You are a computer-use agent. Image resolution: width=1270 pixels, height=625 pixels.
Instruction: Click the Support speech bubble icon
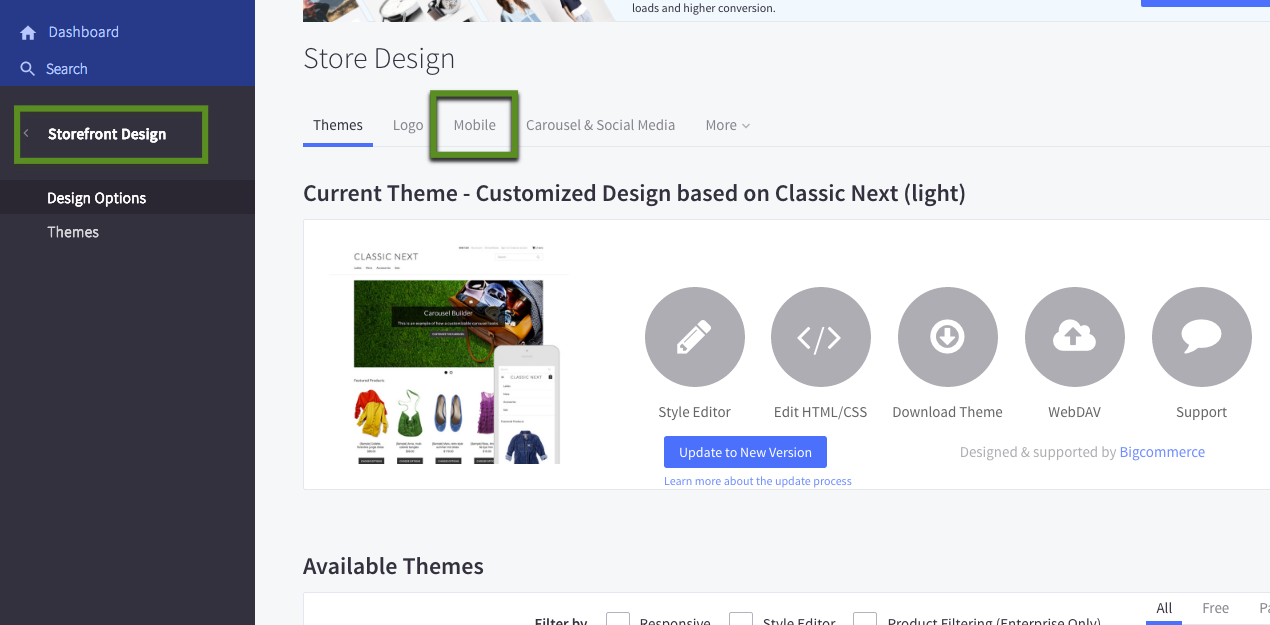point(1201,337)
